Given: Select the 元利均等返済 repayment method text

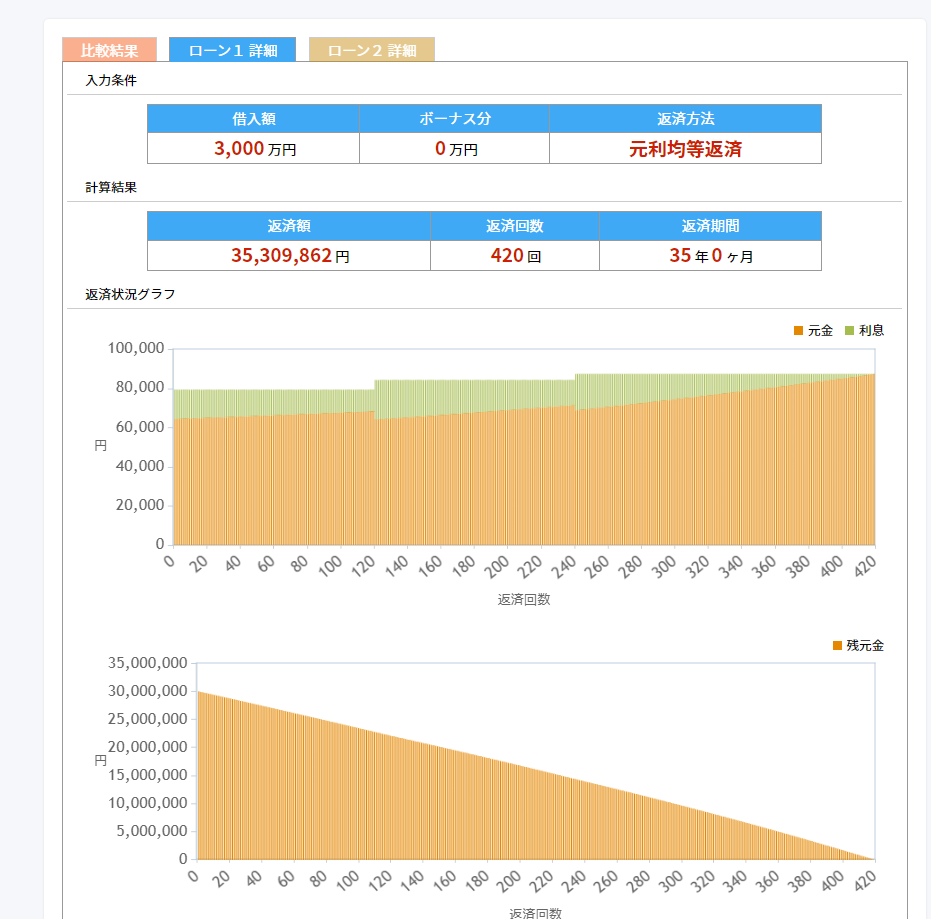Looking at the screenshot, I should point(685,149).
